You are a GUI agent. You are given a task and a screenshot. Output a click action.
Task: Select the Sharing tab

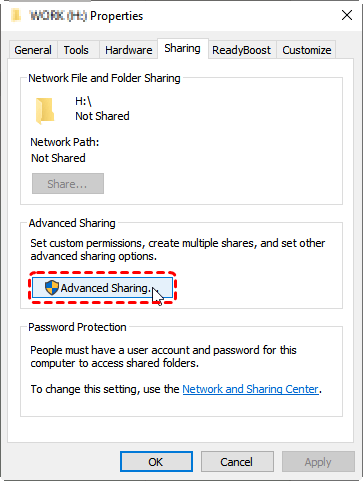(x=183, y=49)
